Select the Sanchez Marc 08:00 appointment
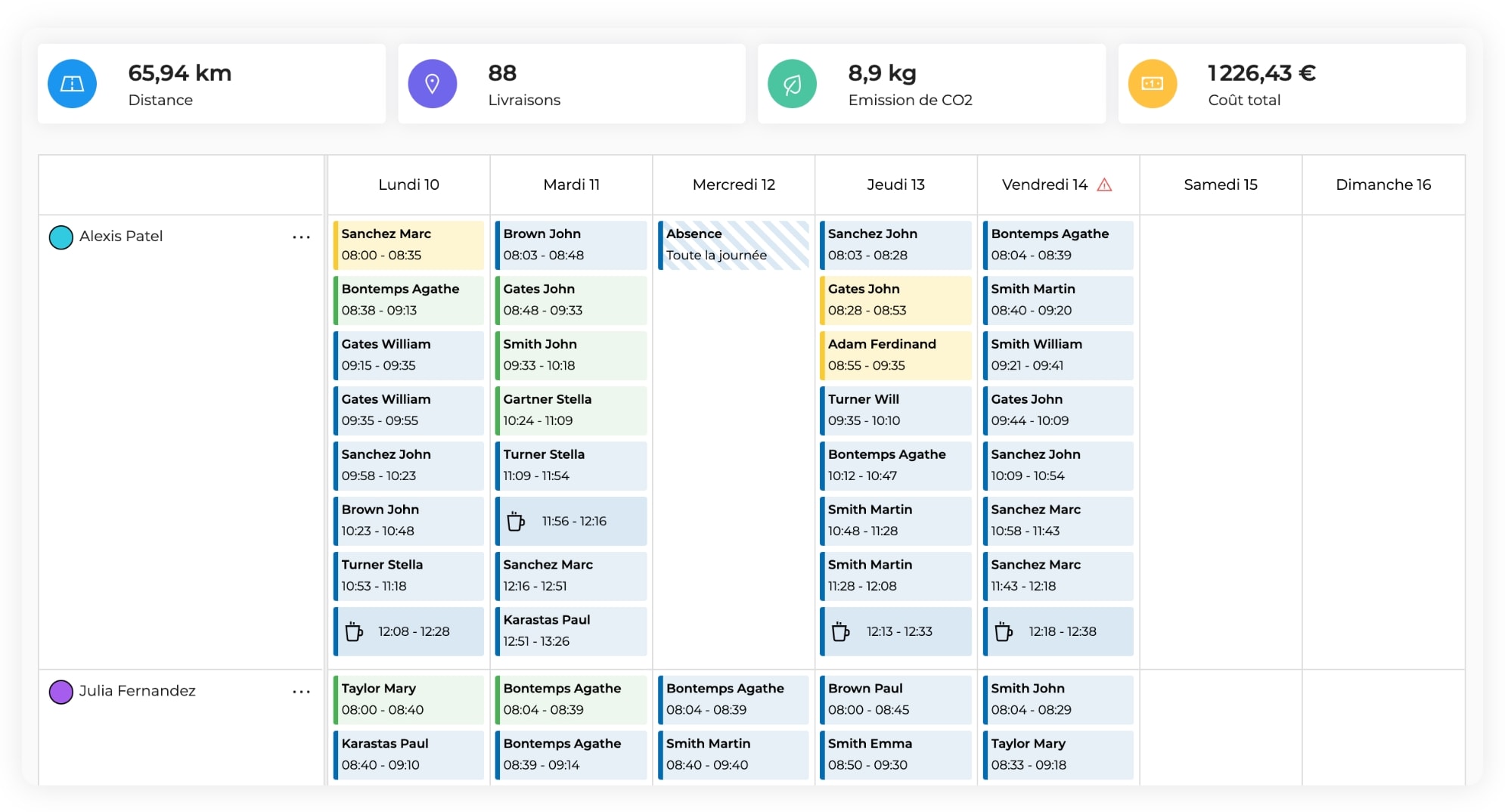 [x=408, y=244]
